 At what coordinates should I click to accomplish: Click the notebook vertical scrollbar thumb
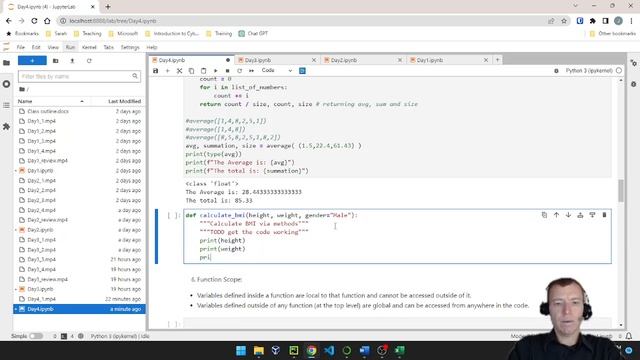(x=621, y=191)
